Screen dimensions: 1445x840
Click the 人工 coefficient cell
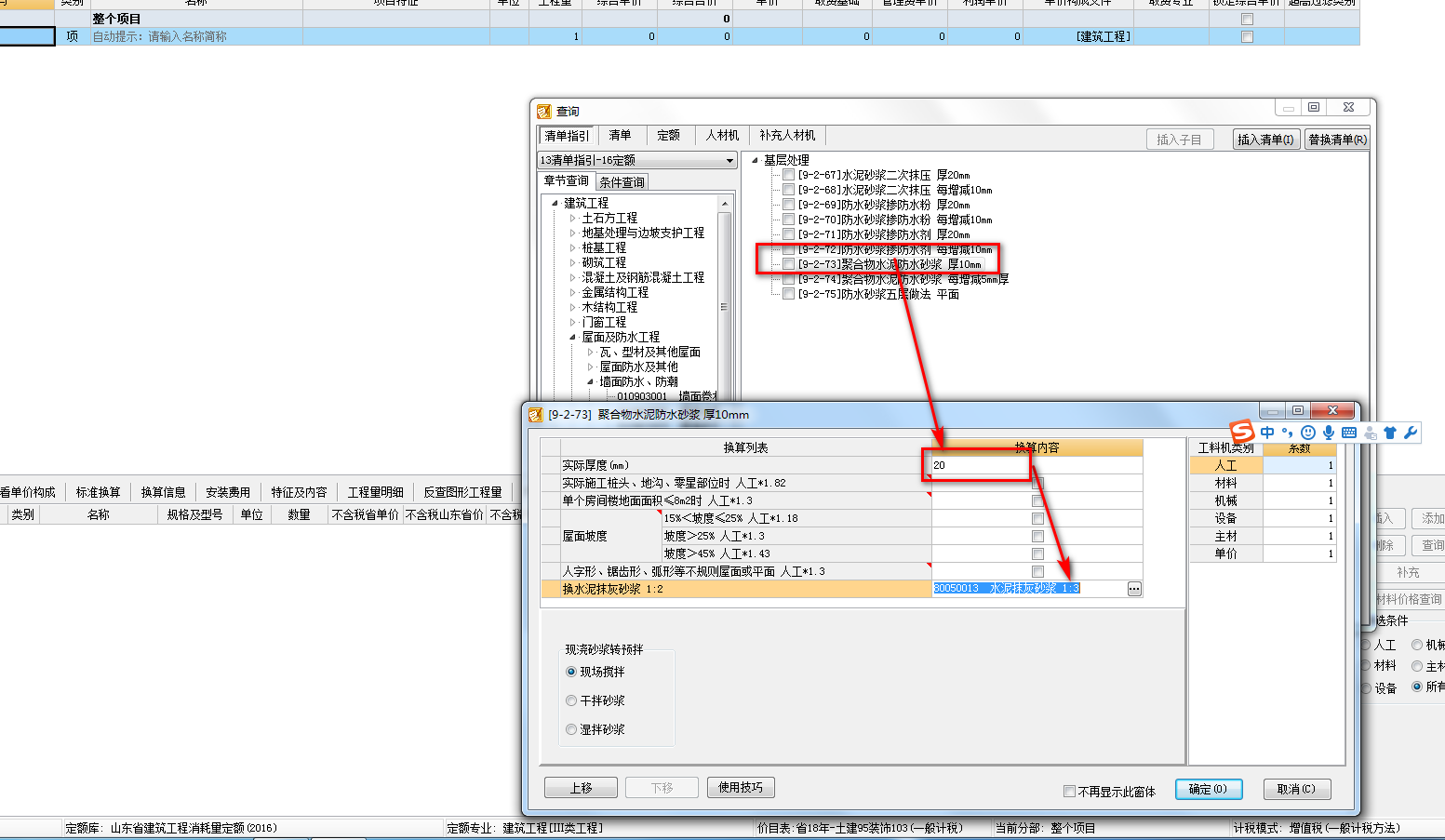point(1300,465)
